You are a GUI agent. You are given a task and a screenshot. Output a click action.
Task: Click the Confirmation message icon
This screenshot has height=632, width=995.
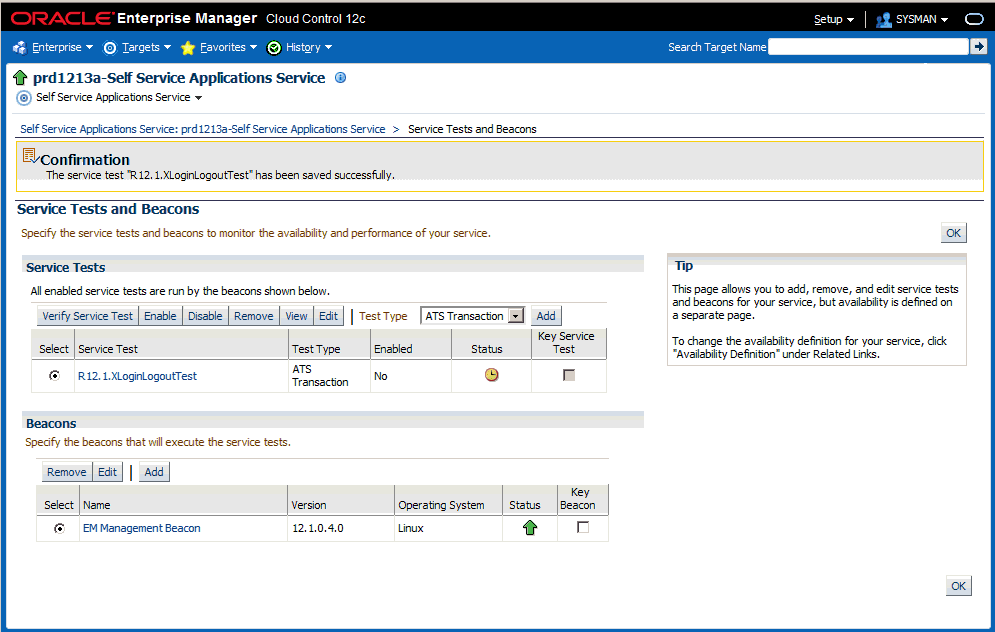click(x=30, y=155)
